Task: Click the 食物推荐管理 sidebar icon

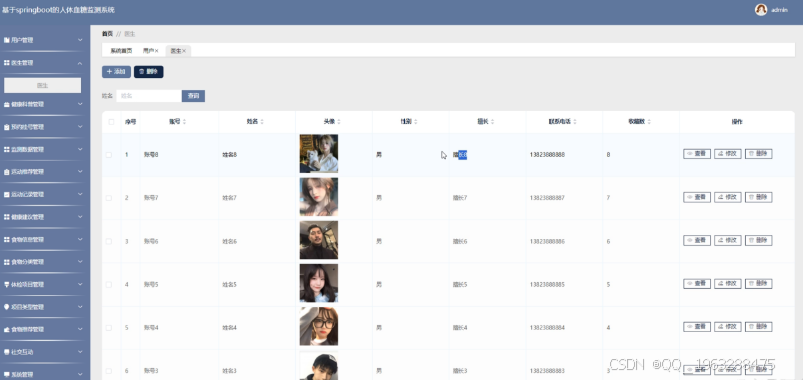Action: coord(7,329)
